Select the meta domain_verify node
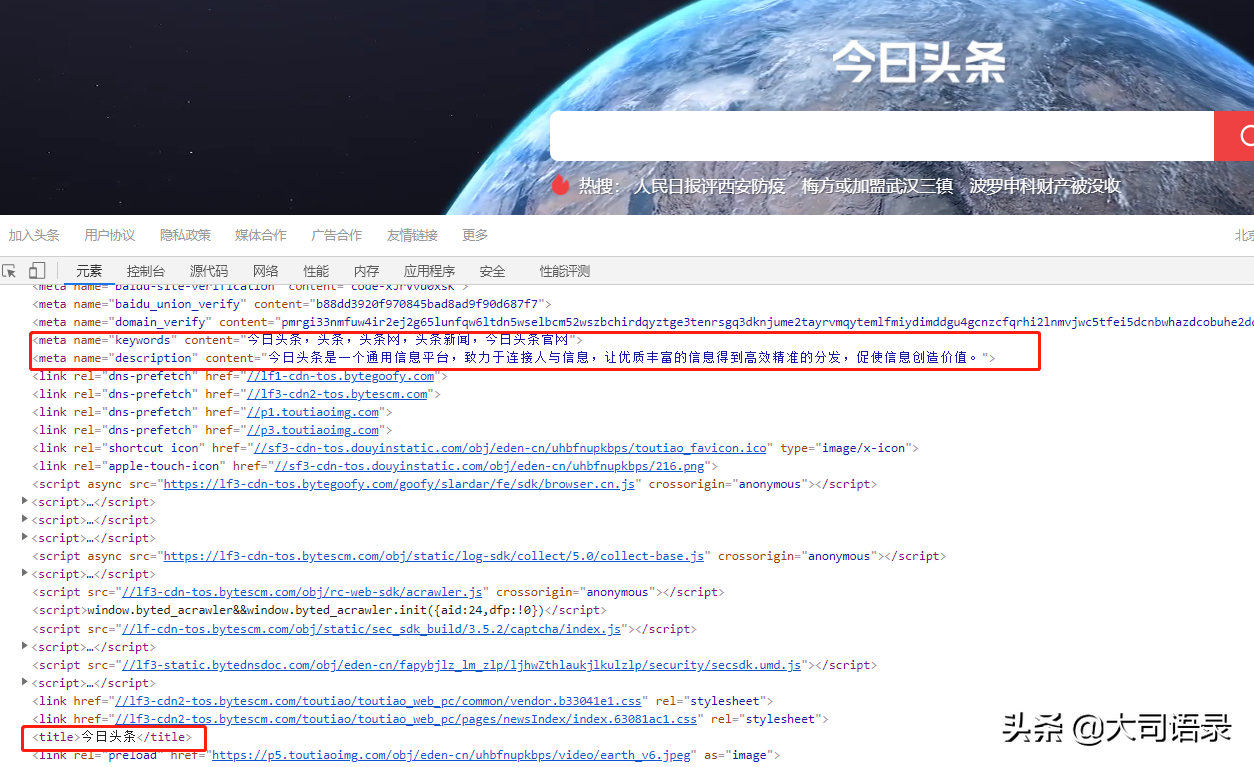This screenshot has width=1254, height=767. [x=643, y=322]
